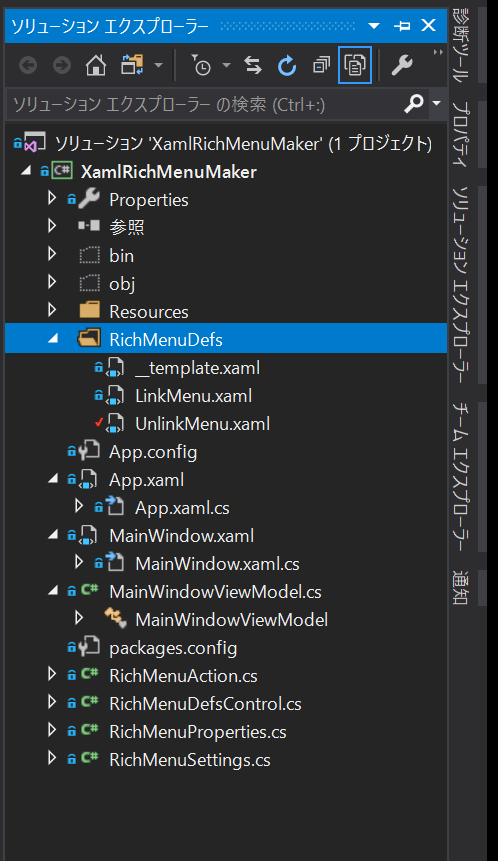Screen dimensions: 498x861
Task: Select the obj hidden folder icon
Action: tap(89, 283)
